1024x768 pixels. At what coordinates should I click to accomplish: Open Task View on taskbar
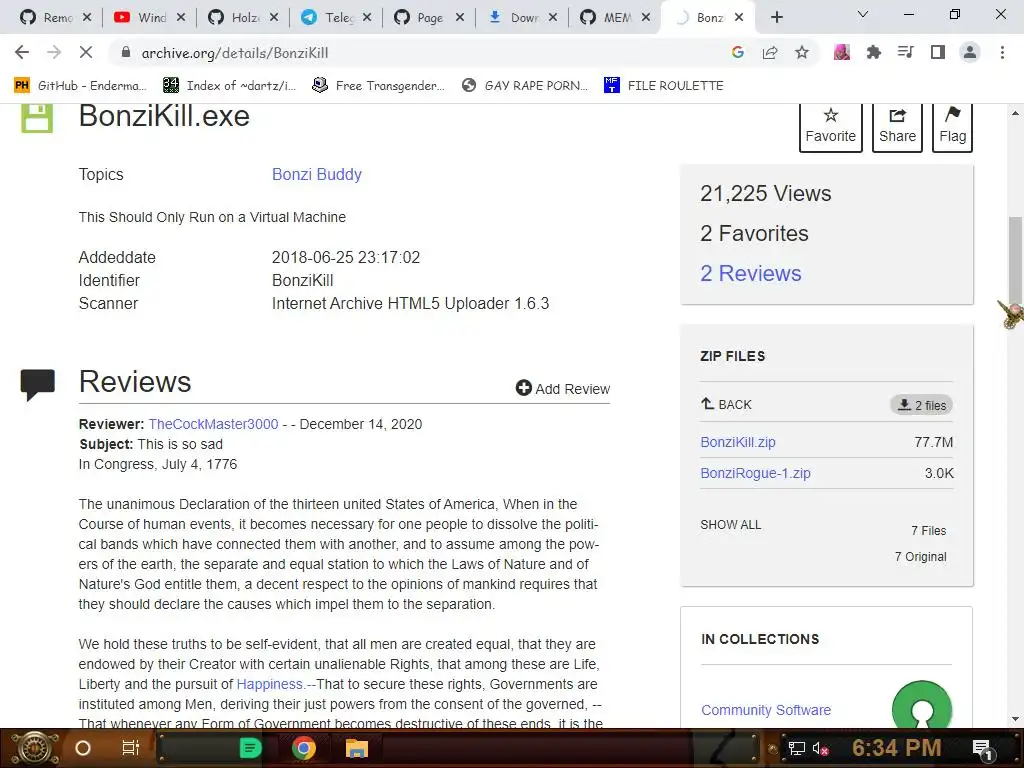click(131, 748)
